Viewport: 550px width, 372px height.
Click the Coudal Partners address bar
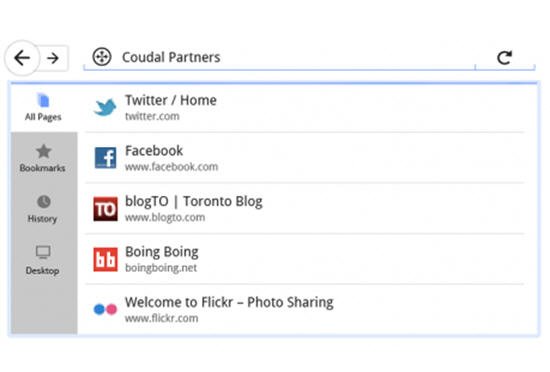pyautogui.click(x=279, y=58)
